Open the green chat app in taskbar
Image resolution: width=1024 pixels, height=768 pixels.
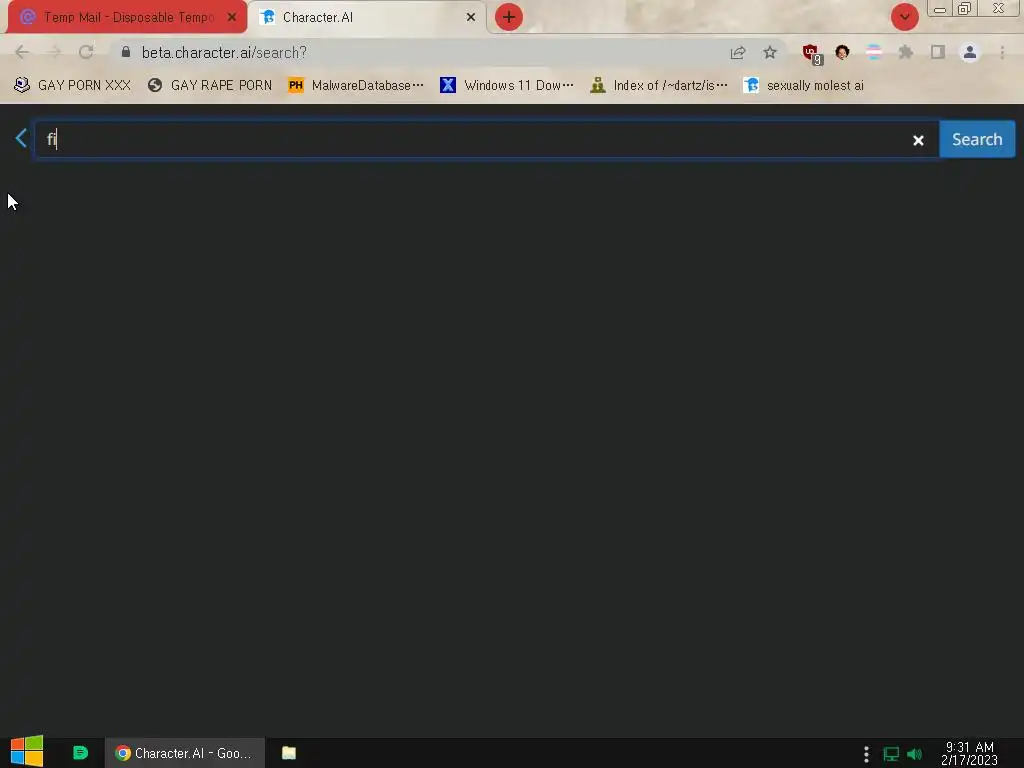click(80, 752)
